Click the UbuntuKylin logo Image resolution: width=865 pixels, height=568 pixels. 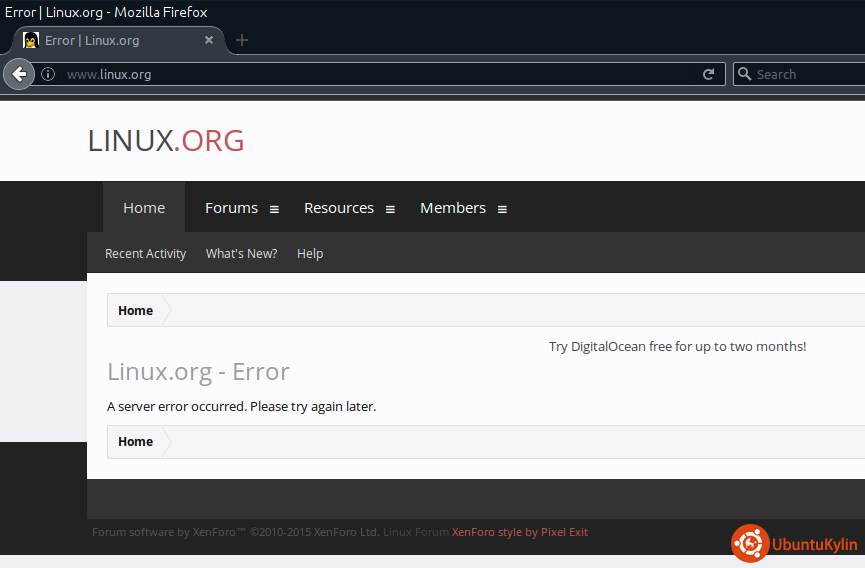click(794, 544)
